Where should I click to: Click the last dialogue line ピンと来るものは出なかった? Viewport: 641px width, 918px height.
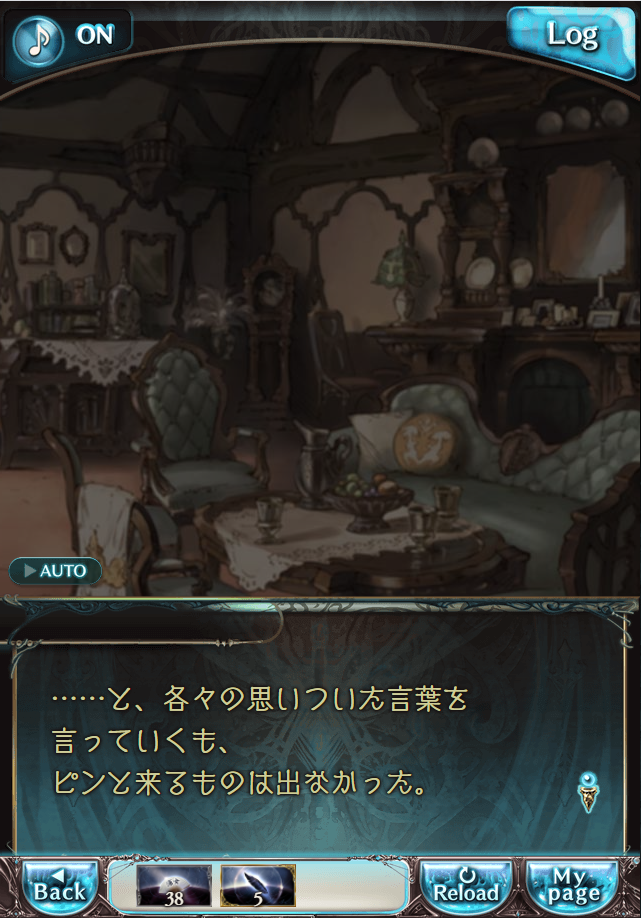(239, 783)
